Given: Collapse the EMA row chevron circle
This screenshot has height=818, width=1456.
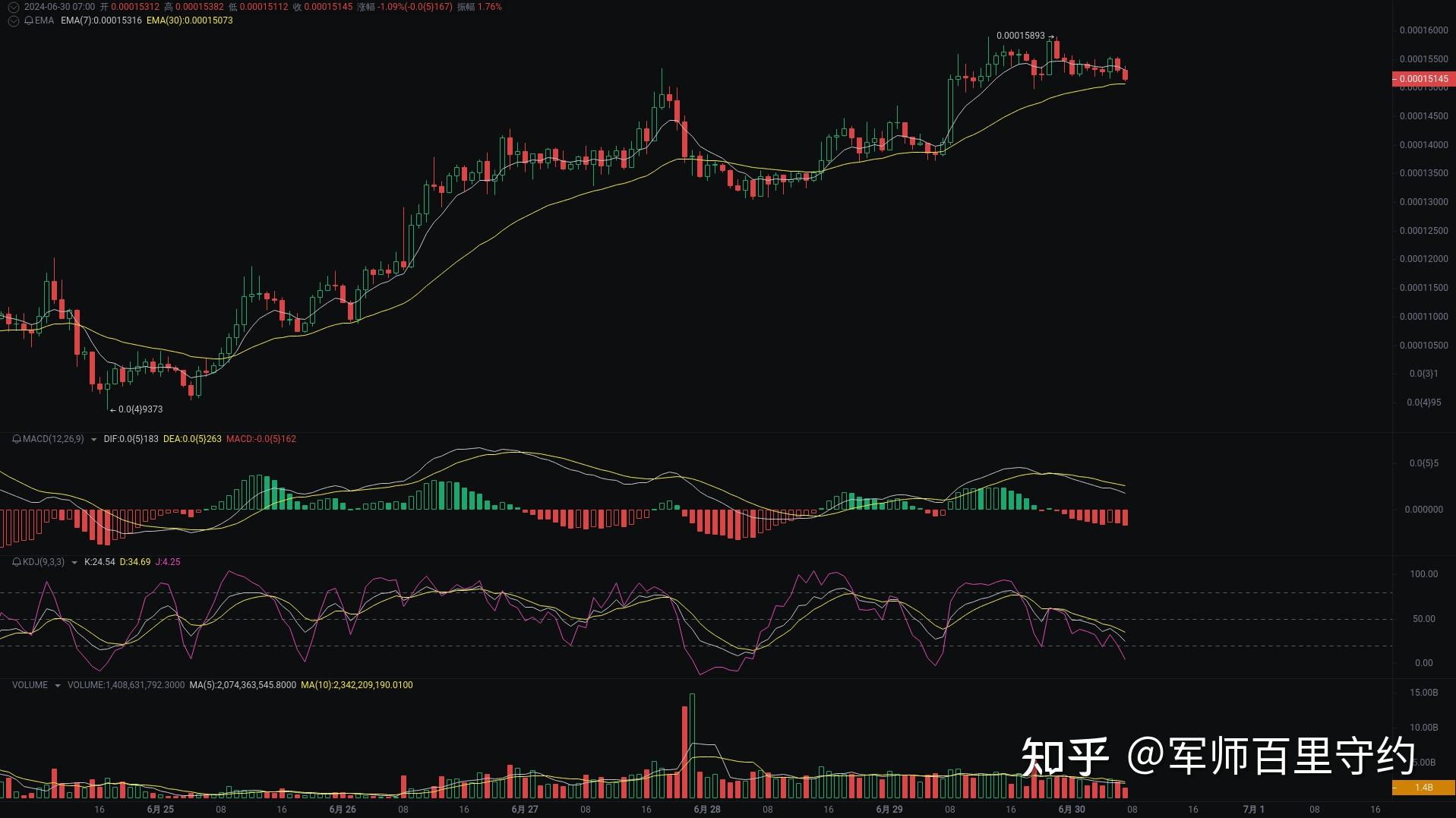Looking at the screenshot, I should tap(13, 21).
